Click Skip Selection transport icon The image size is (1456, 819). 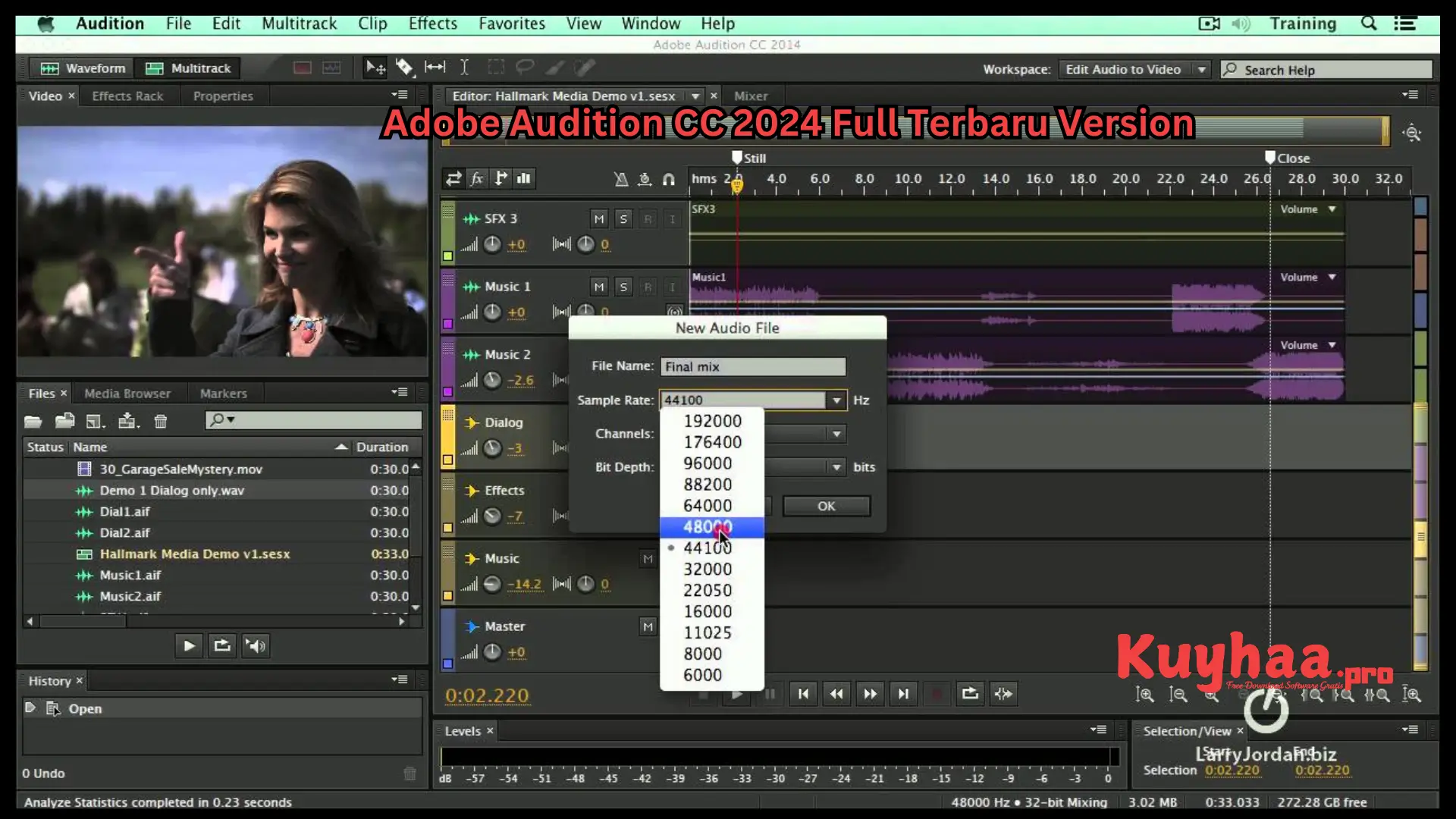(x=1003, y=694)
